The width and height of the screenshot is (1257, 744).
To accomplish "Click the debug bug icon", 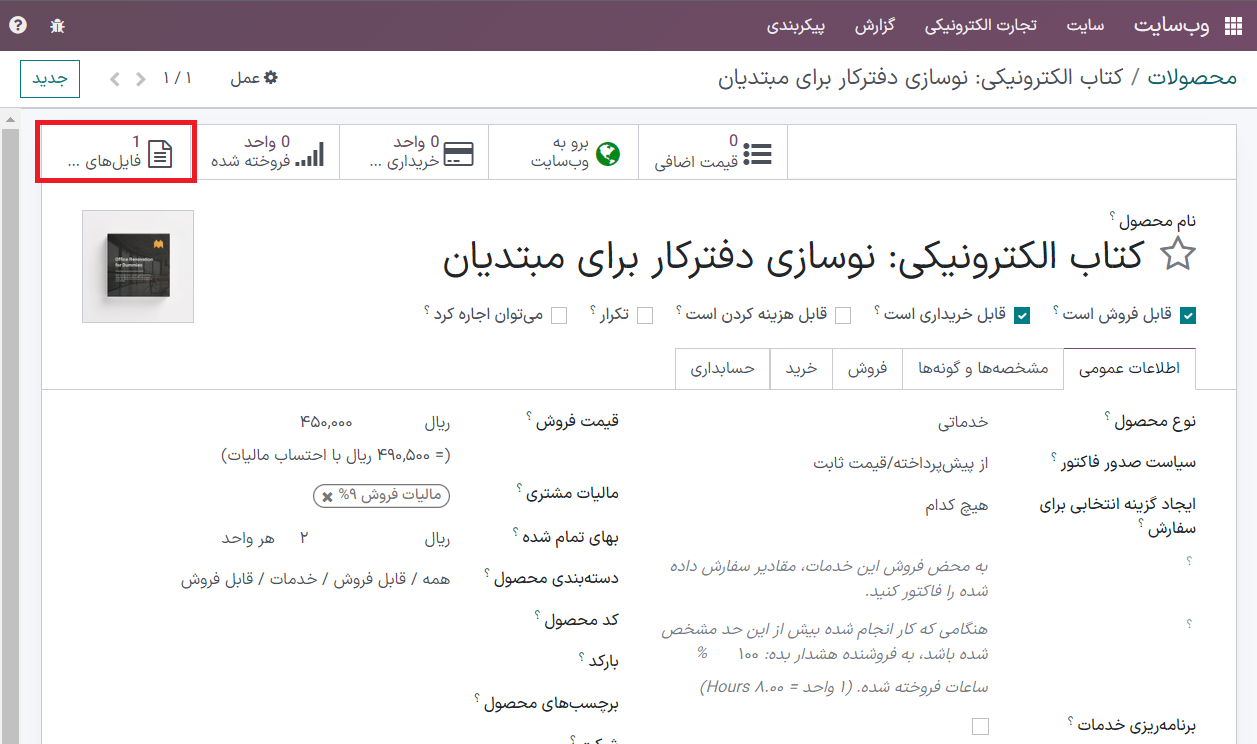I will click(57, 26).
